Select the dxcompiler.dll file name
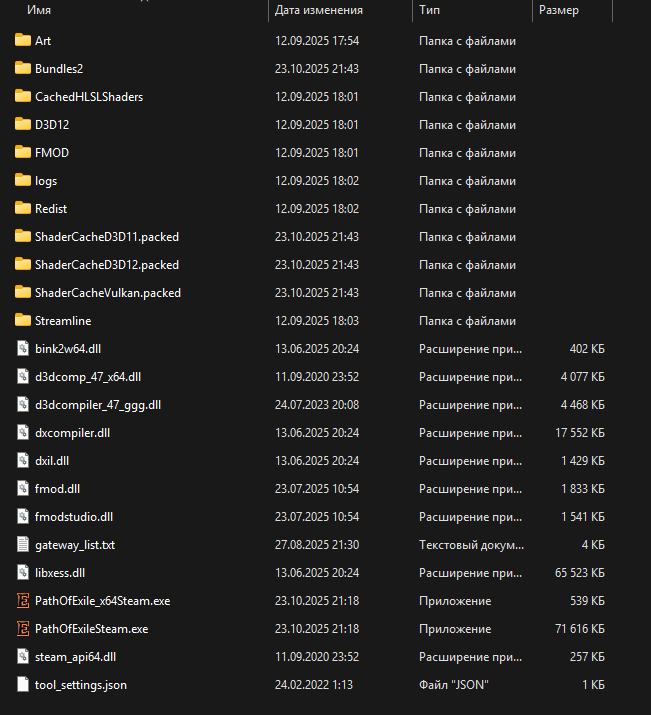Viewport: 651px width, 715px height. [72, 433]
